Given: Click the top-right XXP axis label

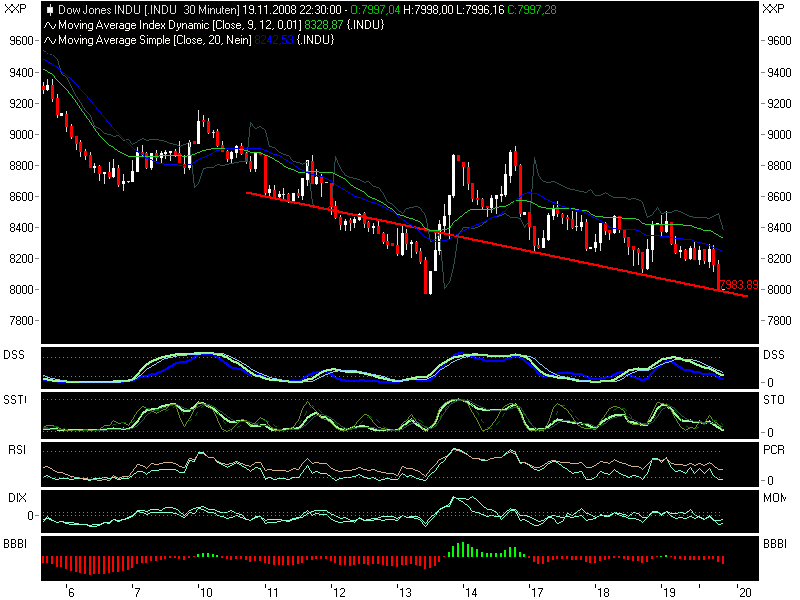Looking at the screenshot, I should click(773, 9).
